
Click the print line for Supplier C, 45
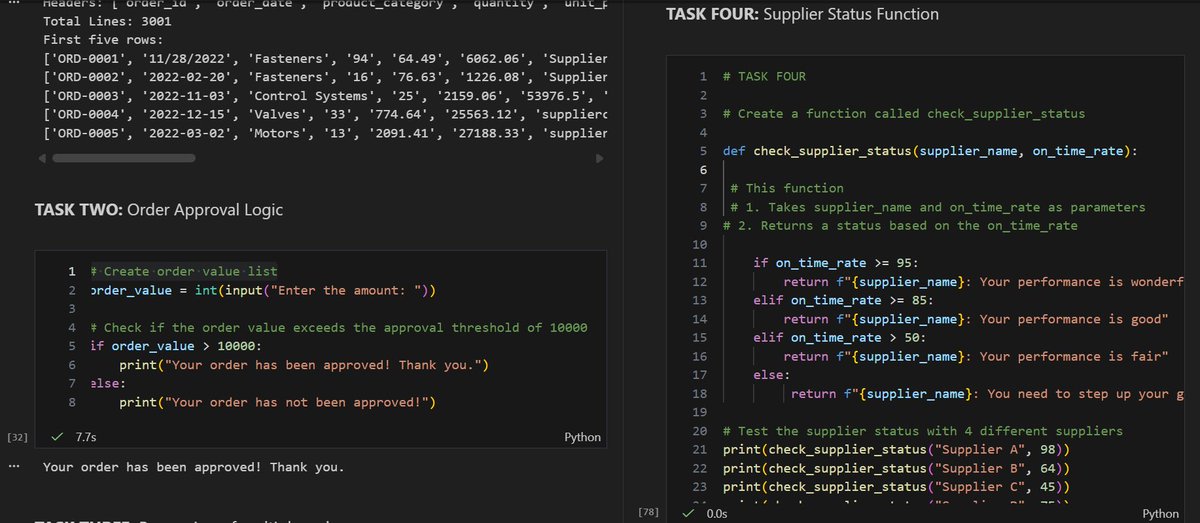coord(895,488)
